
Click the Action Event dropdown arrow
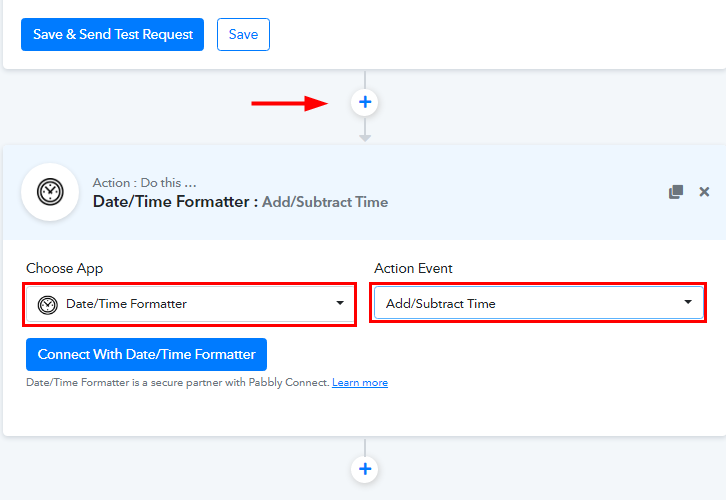[688, 302]
